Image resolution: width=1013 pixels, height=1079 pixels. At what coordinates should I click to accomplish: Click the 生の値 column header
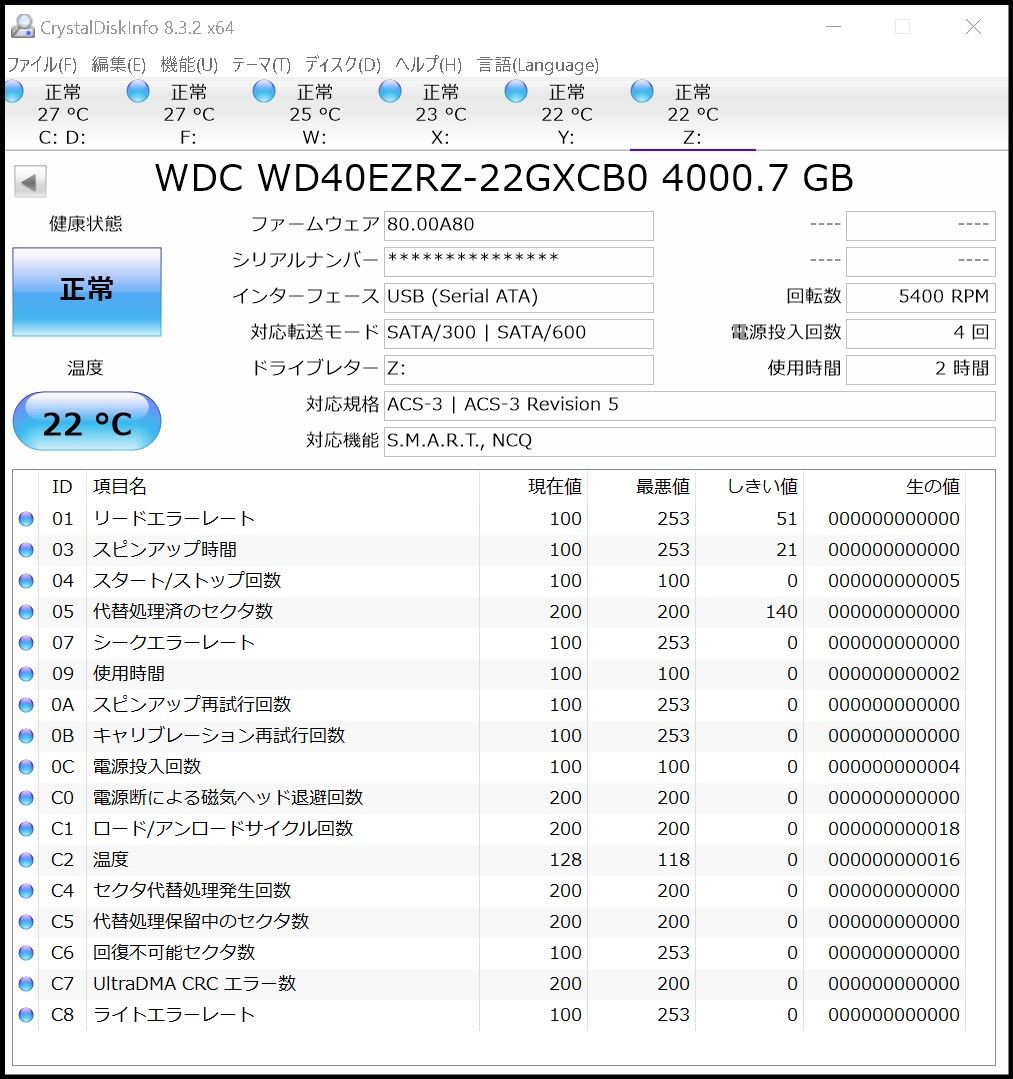(932, 486)
